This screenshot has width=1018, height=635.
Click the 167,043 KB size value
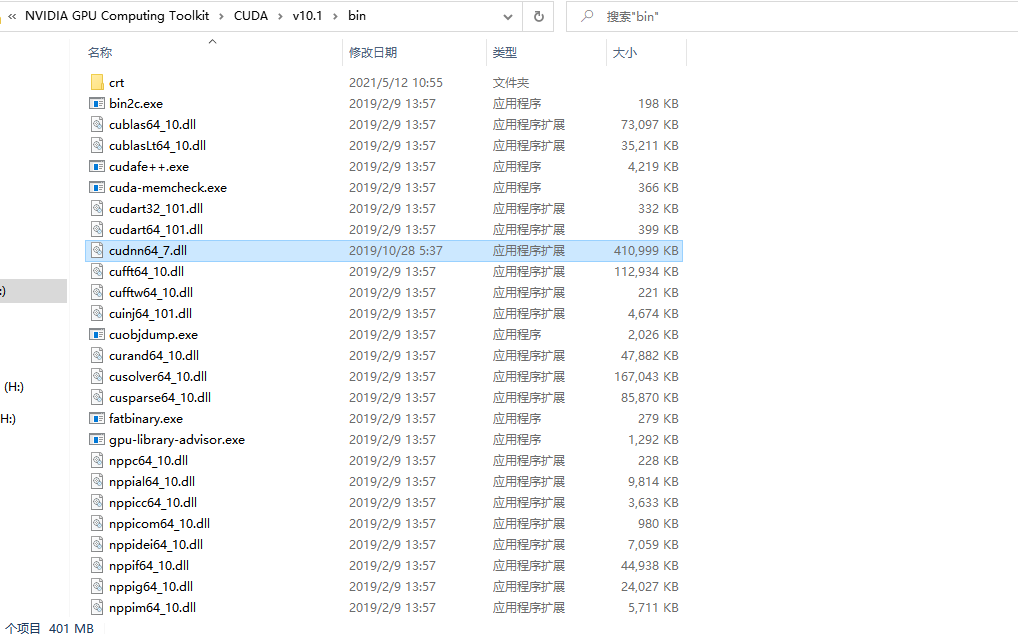coord(646,377)
